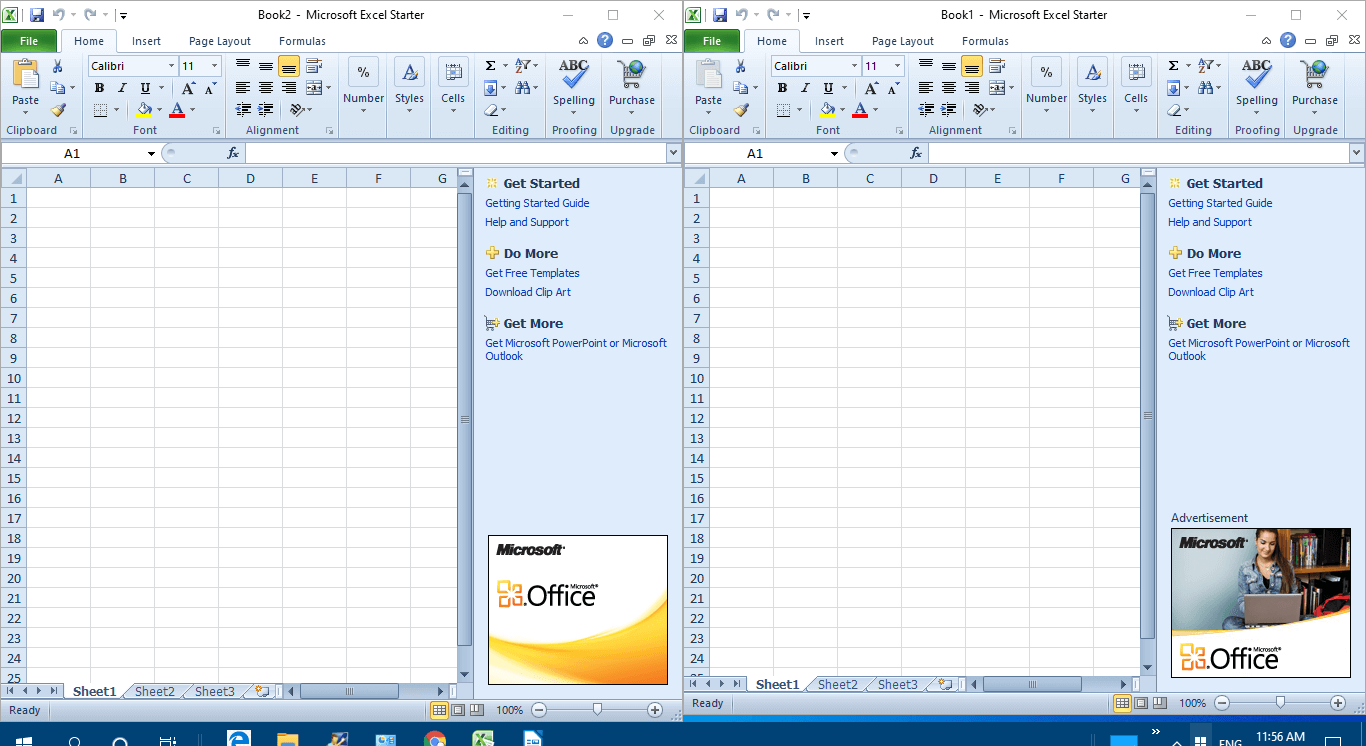Viewport: 1366px width, 746px height.
Task: Click Wrap Text icon in Book2
Action: coord(314,66)
